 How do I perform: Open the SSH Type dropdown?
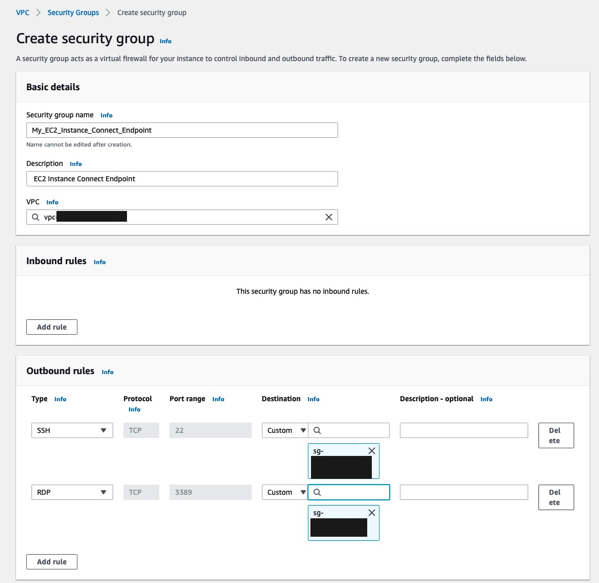(72, 430)
